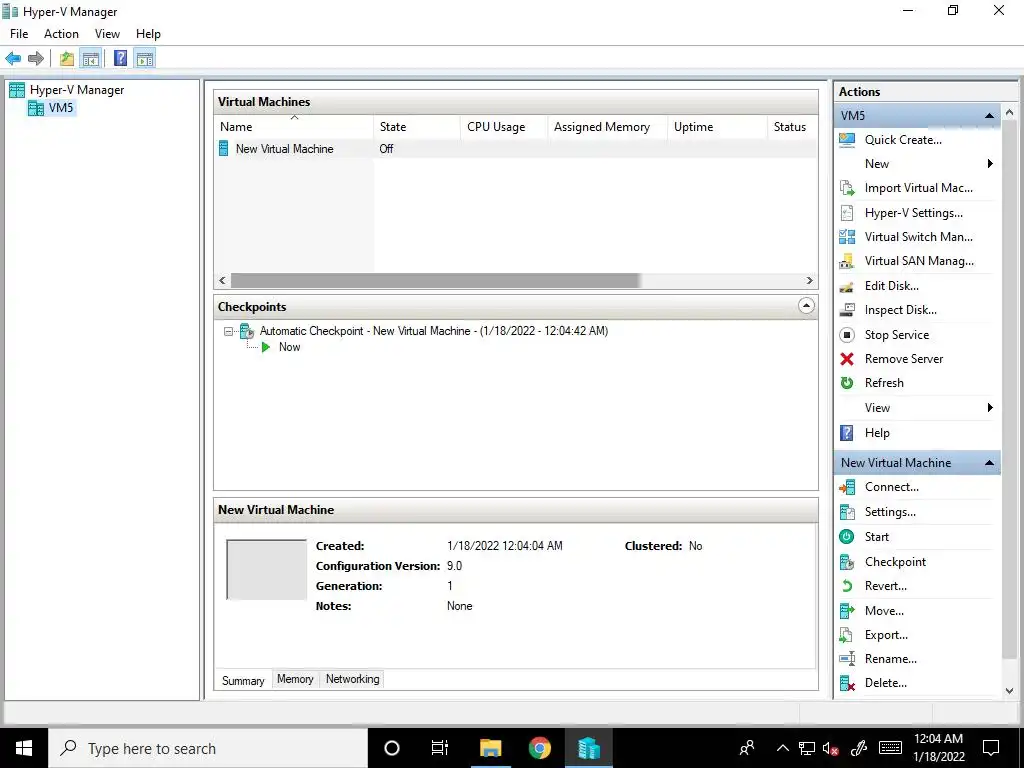This screenshot has width=1024, height=768.
Task: Click the Checkpoint action icon
Action: [847, 562]
